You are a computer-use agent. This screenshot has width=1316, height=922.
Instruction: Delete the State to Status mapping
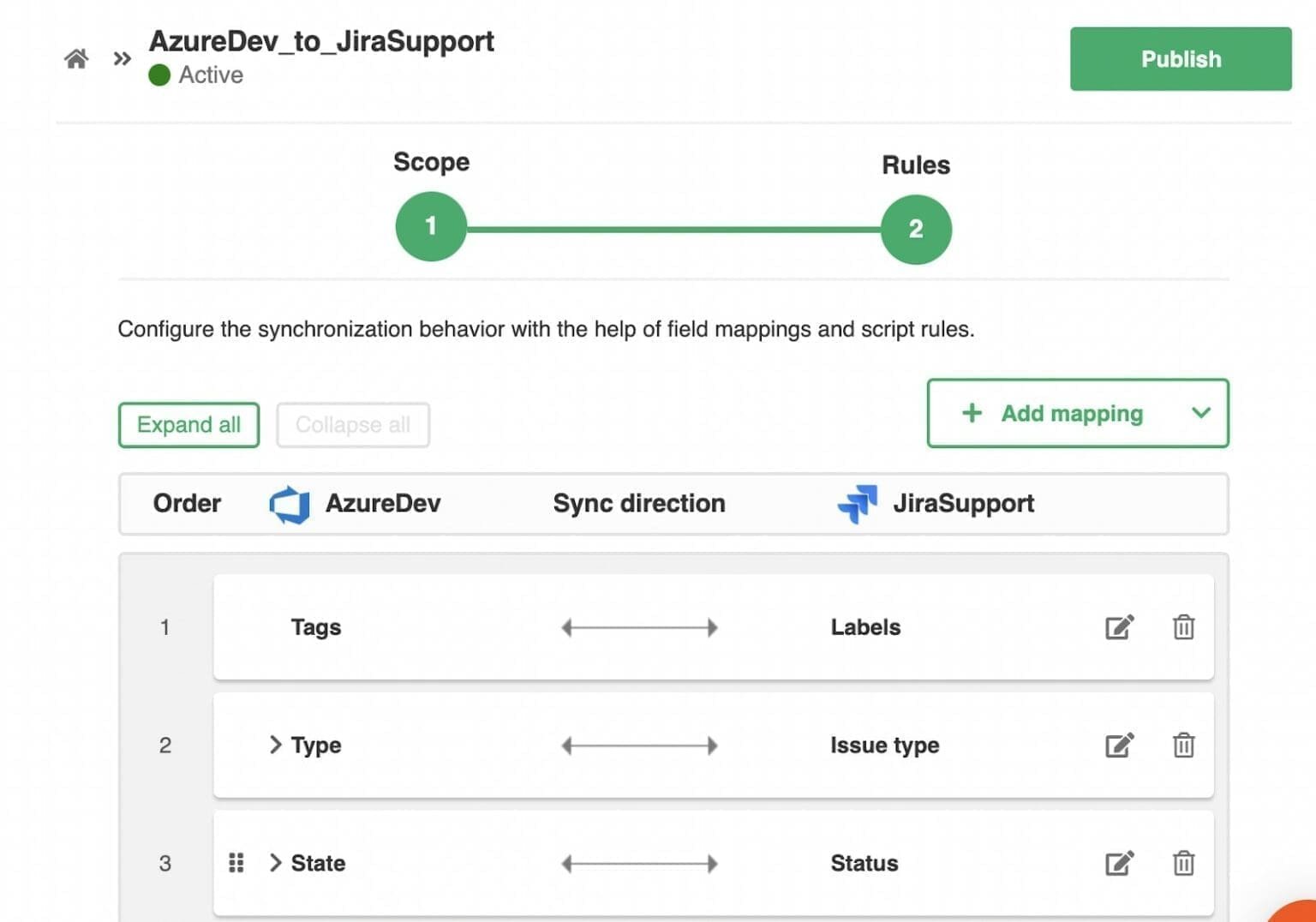[1183, 863]
